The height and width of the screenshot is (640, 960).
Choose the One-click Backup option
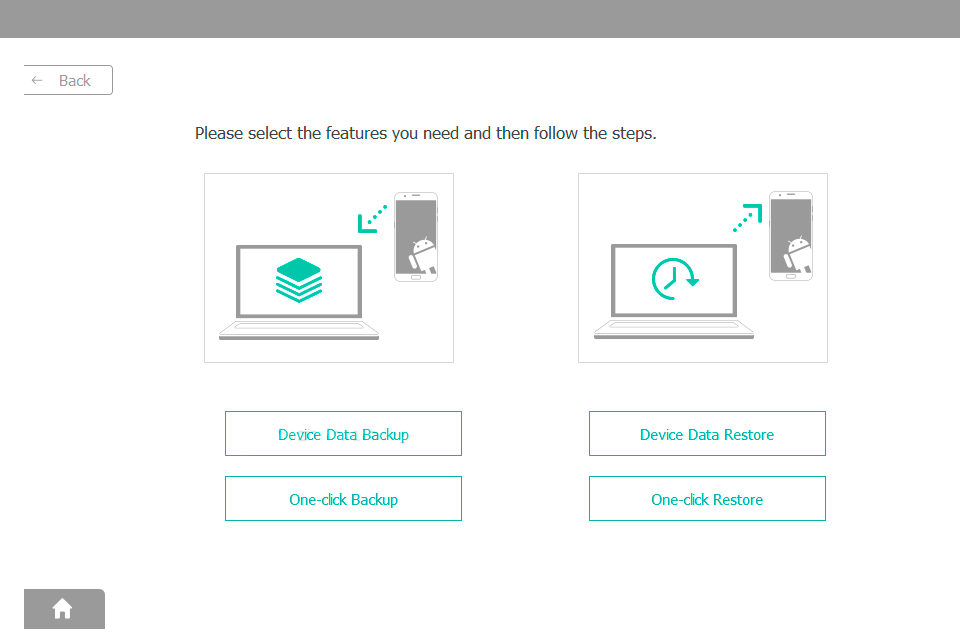[x=343, y=498]
